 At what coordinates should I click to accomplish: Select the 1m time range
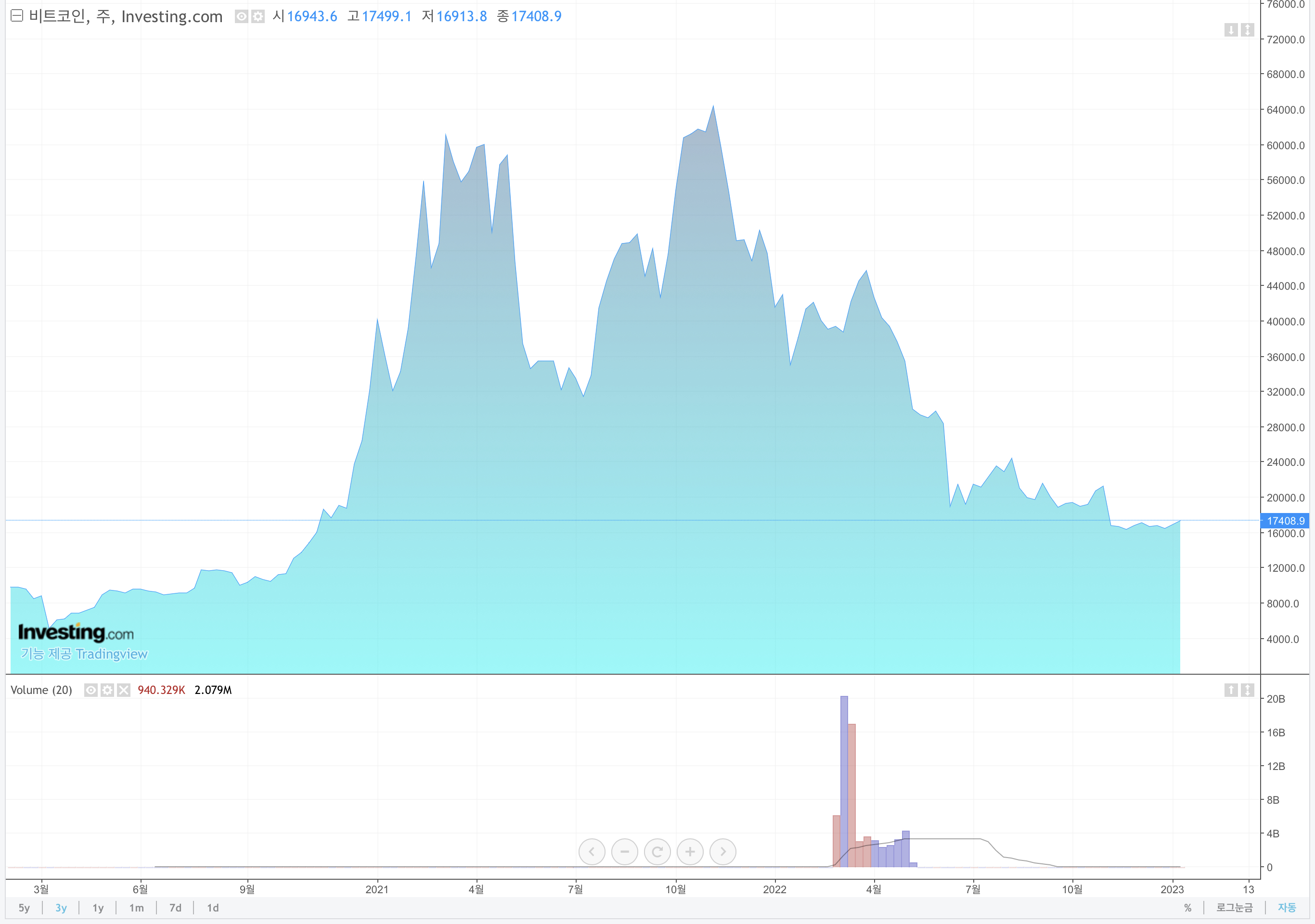[x=136, y=908]
